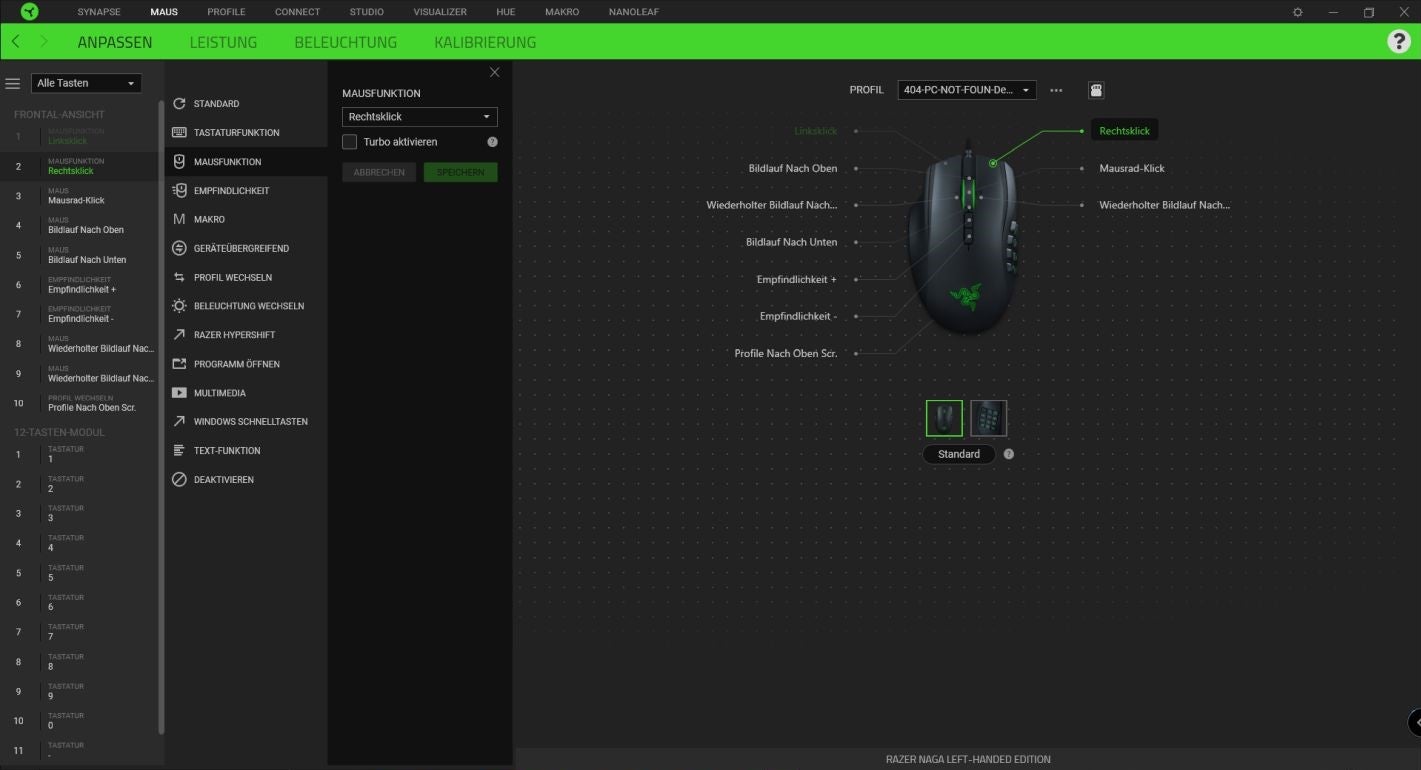
Task: Open the Profile top tab
Action: (226, 12)
